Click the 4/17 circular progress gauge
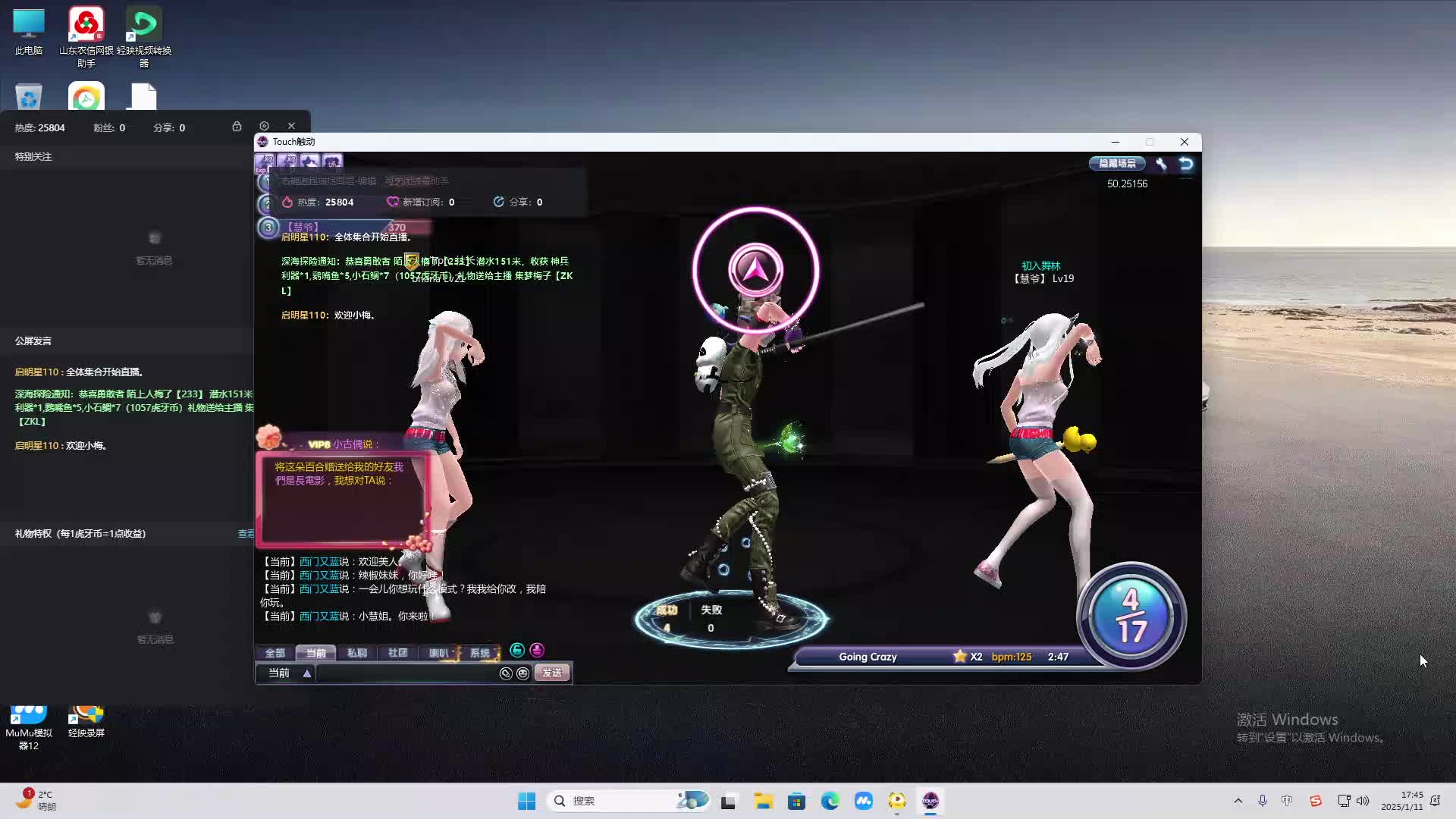Viewport: 1456px width, 819px height. point(1131,616)
